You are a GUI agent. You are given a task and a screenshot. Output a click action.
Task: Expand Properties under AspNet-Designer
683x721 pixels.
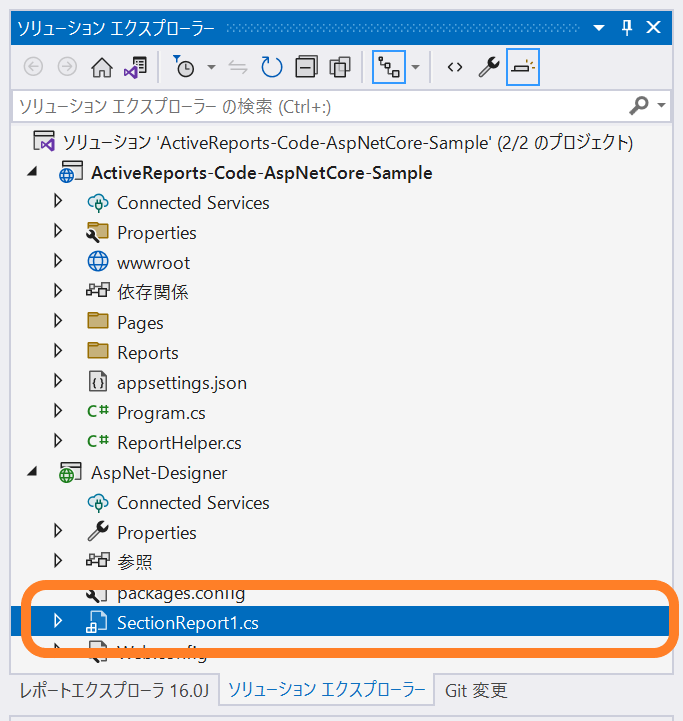tap(57, 531)
